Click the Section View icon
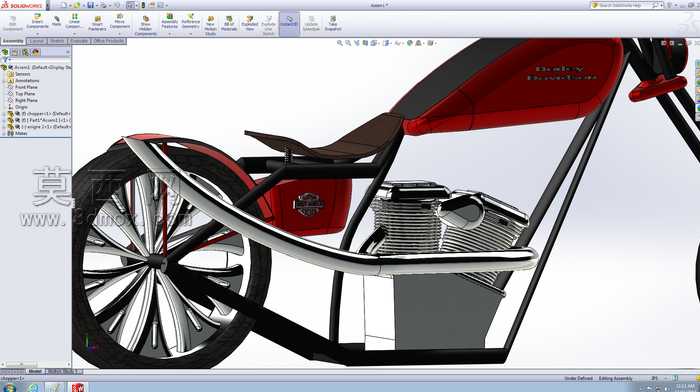This screenshot has height=392, width=700. (365, 43)
